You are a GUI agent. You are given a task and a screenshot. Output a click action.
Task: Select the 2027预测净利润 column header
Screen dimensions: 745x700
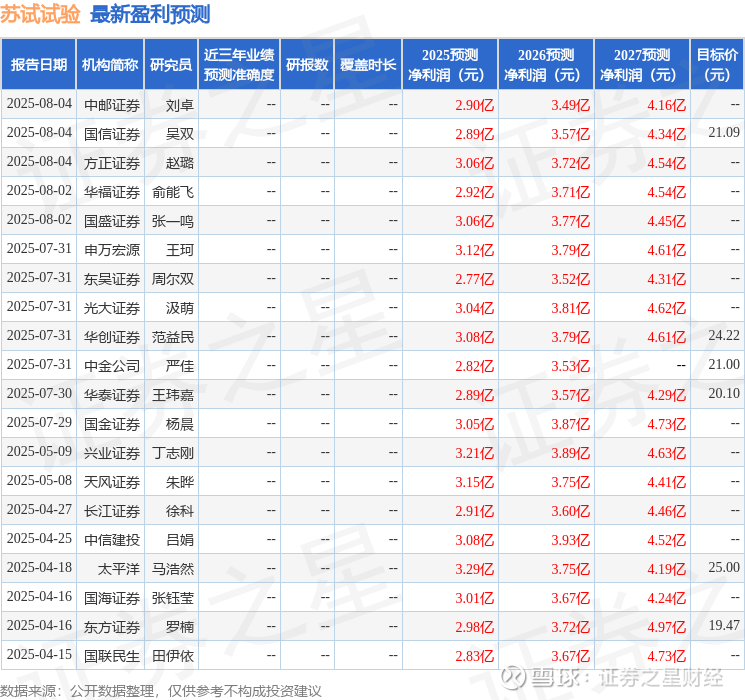click(x=642, y=64)
